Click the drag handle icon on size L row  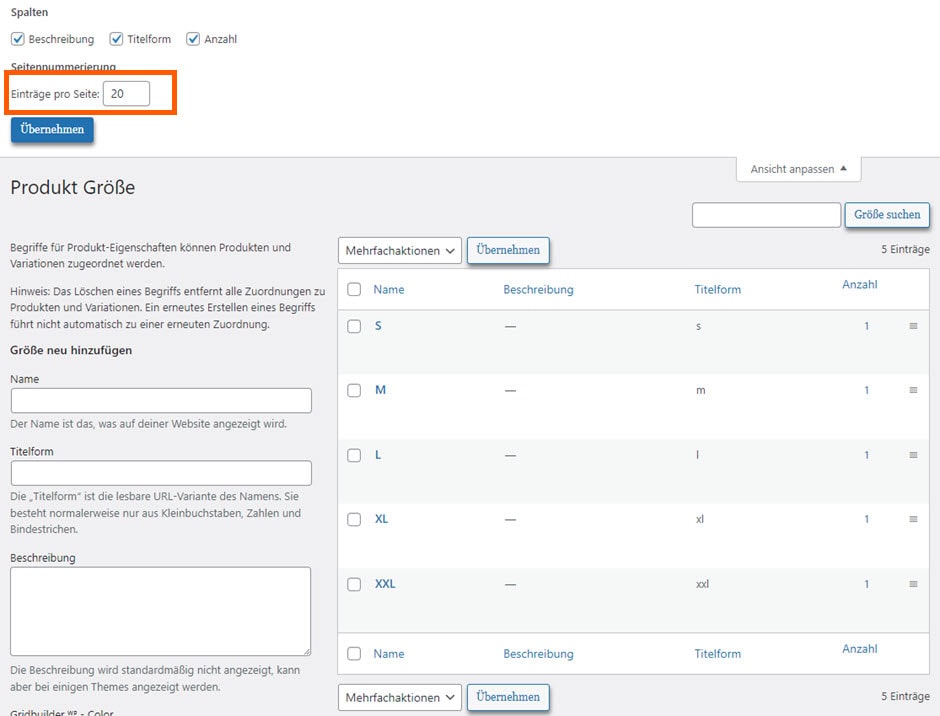(912, 455)
